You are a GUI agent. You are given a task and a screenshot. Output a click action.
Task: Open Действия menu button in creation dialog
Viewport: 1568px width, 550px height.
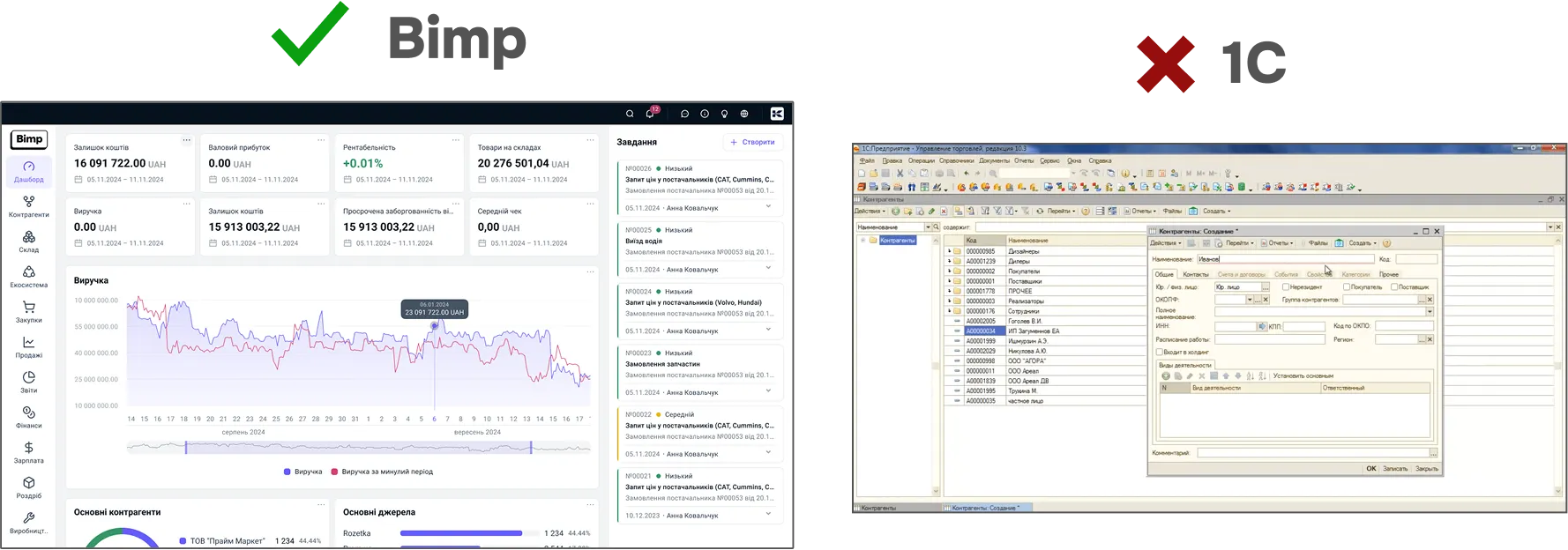(x=1166, y=243)
